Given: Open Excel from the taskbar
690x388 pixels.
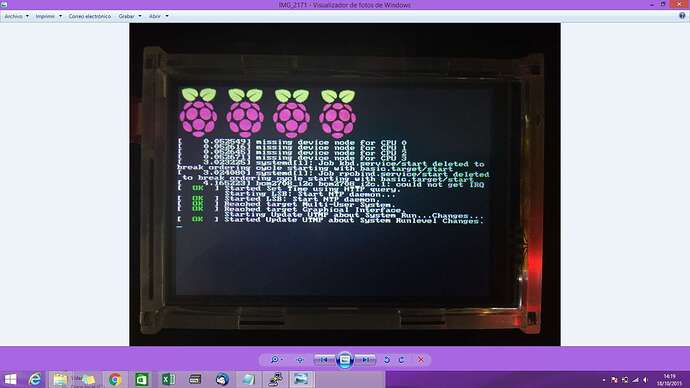Looking at the screenshot, I should click(x=168, y=379).
